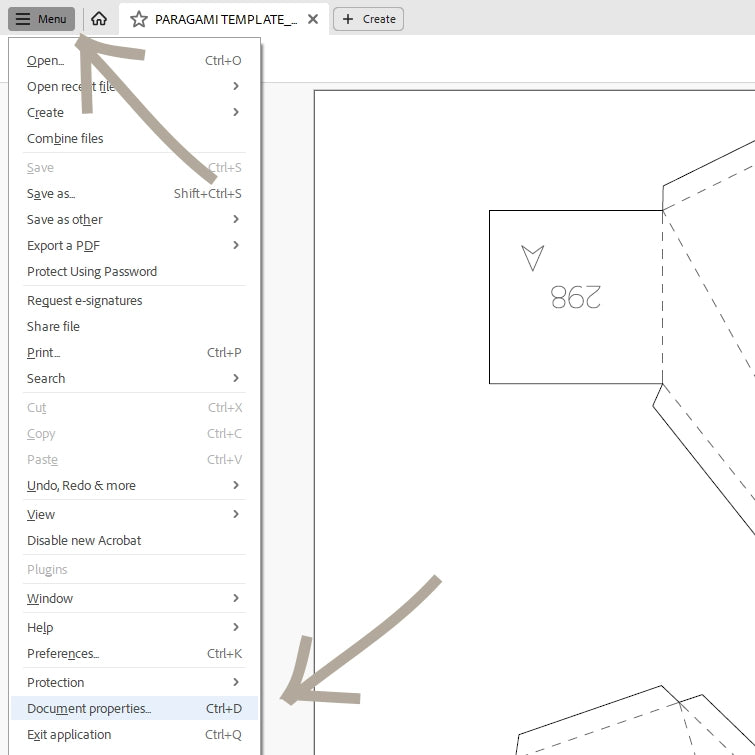Click the Create new tab button
Viewport: 755px width, 755px height.
pos(369,19)
